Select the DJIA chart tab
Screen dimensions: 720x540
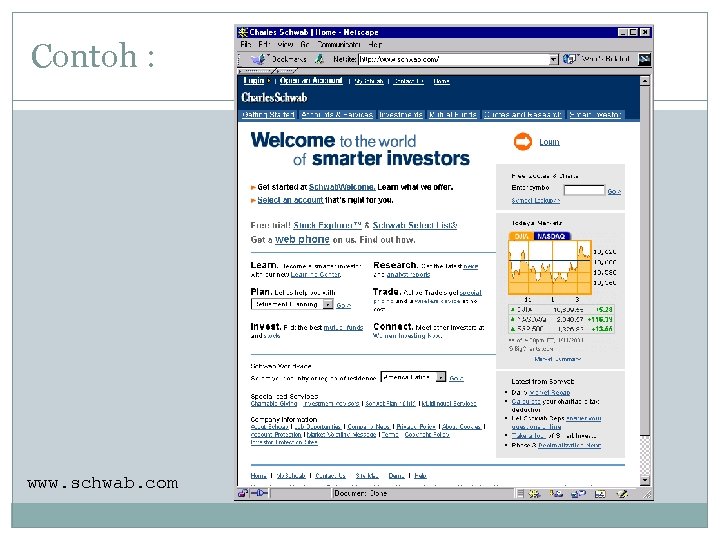[x=521, y=236]
